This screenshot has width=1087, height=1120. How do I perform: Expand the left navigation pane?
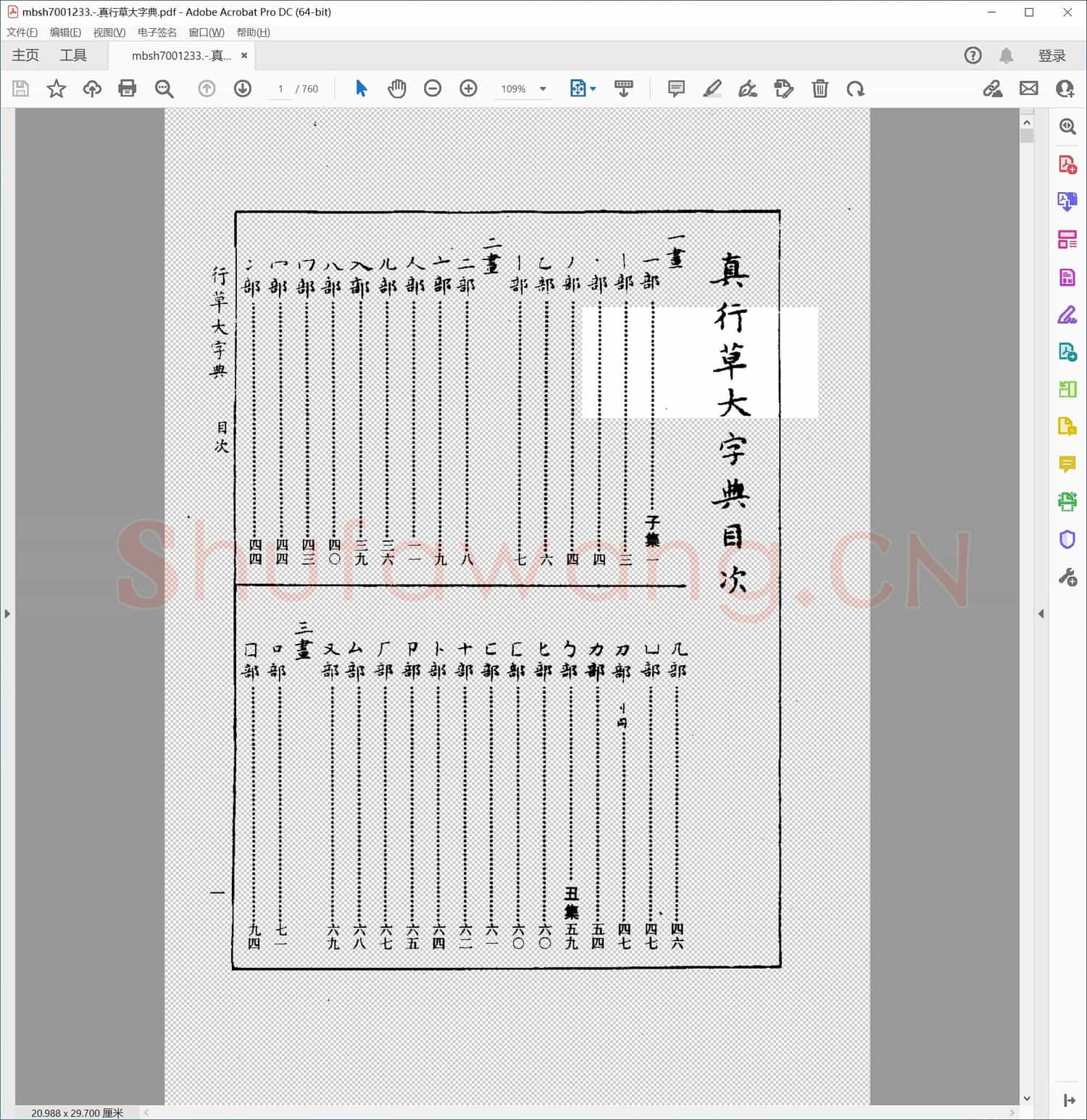click(x=7, y=614)
